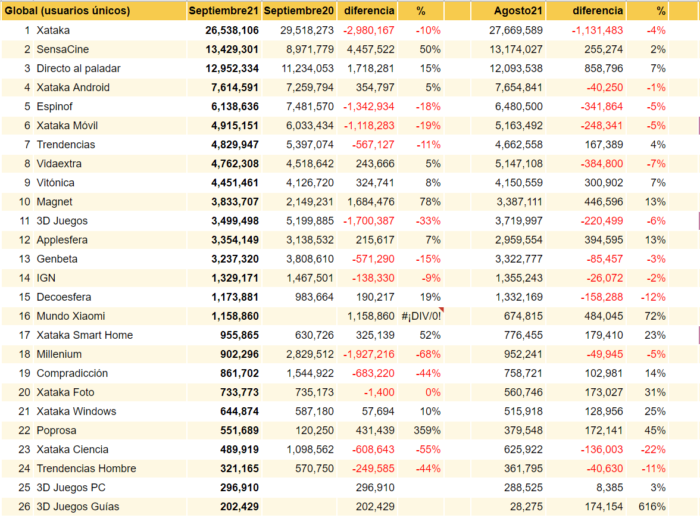This screenshot has width=700, height=518.
Task: Click Mundo Xiaomi's empty Septiembre20 cell
Action: (x=299, y=316)
